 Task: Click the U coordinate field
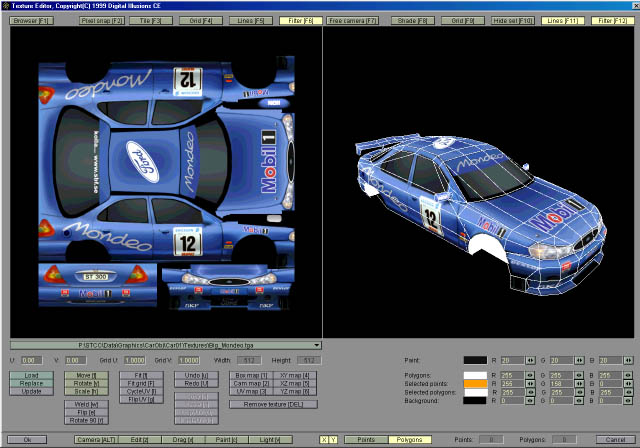(31, 360)
